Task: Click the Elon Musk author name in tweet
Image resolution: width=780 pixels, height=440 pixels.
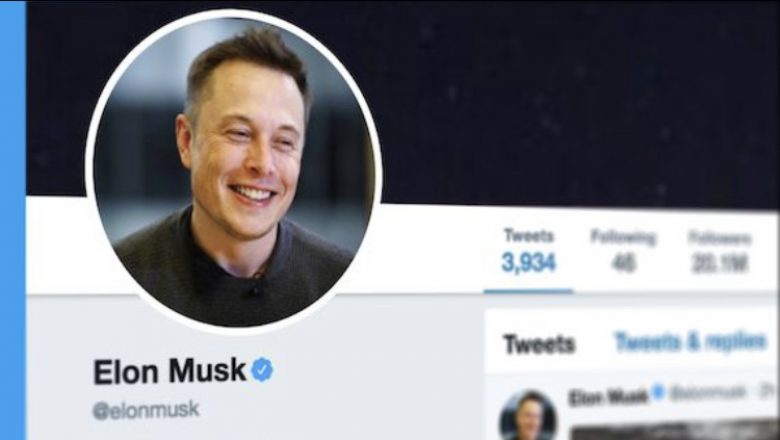Action: click(x=608, y=397)
